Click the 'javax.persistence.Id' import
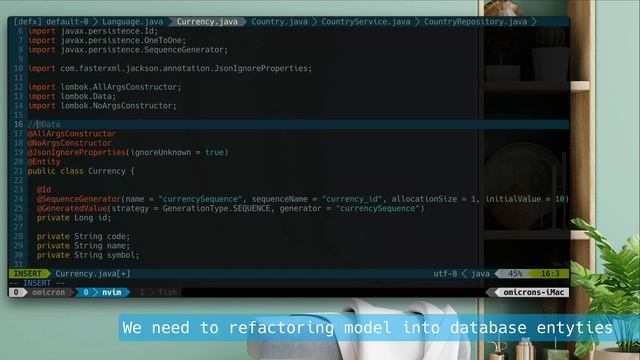 coord(93,31)
